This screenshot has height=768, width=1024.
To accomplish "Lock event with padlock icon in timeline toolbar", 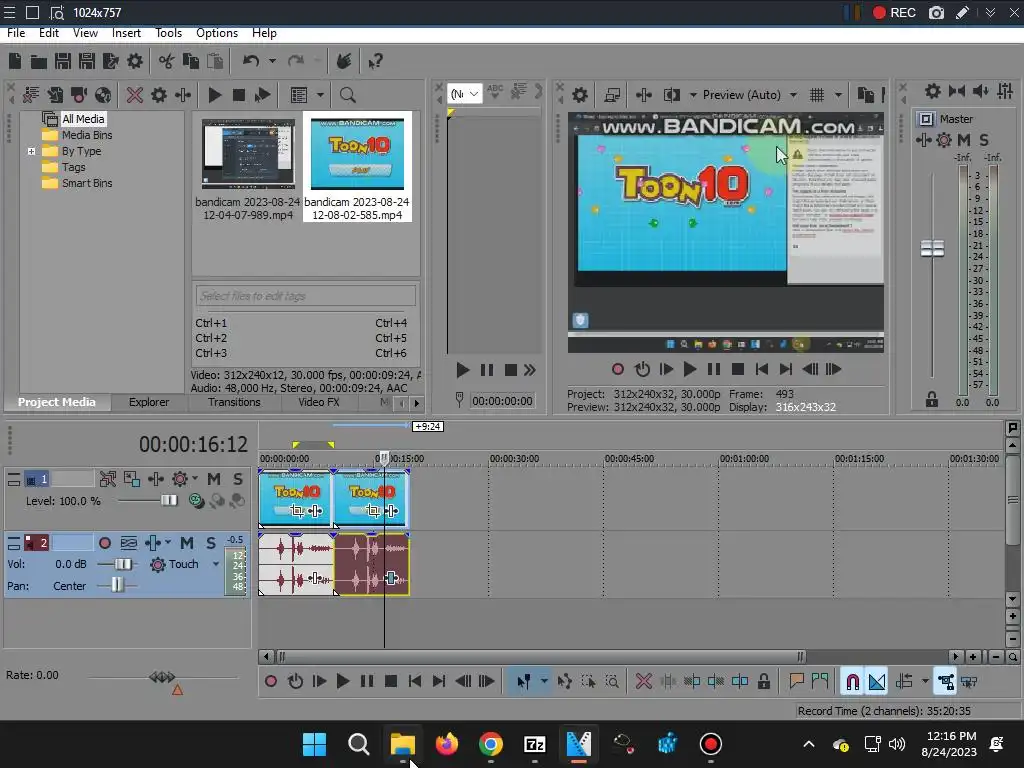I will [x=763, y=682].
